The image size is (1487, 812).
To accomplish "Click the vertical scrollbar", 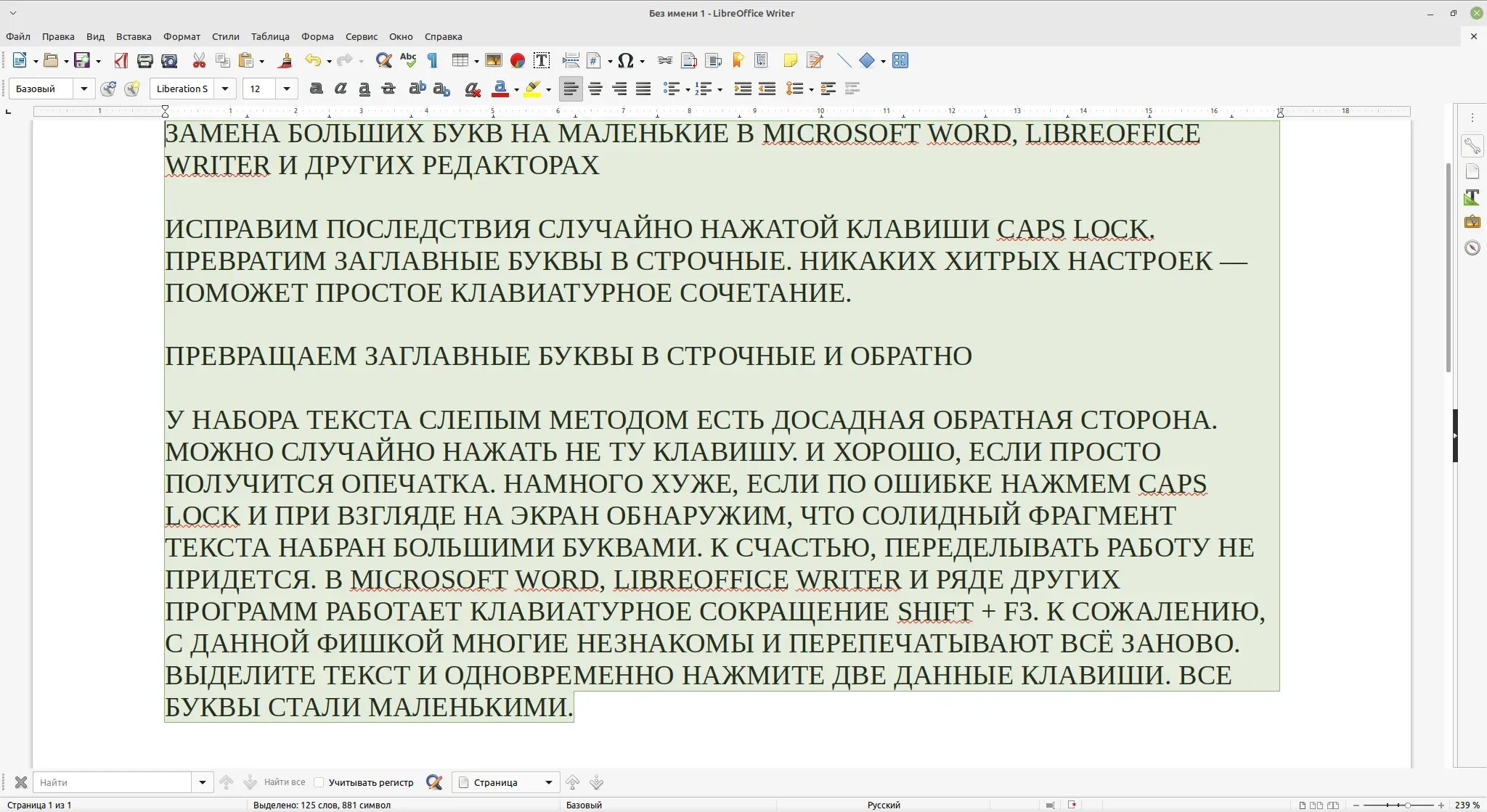I will pyautogui.click(x=1449, y=267).
